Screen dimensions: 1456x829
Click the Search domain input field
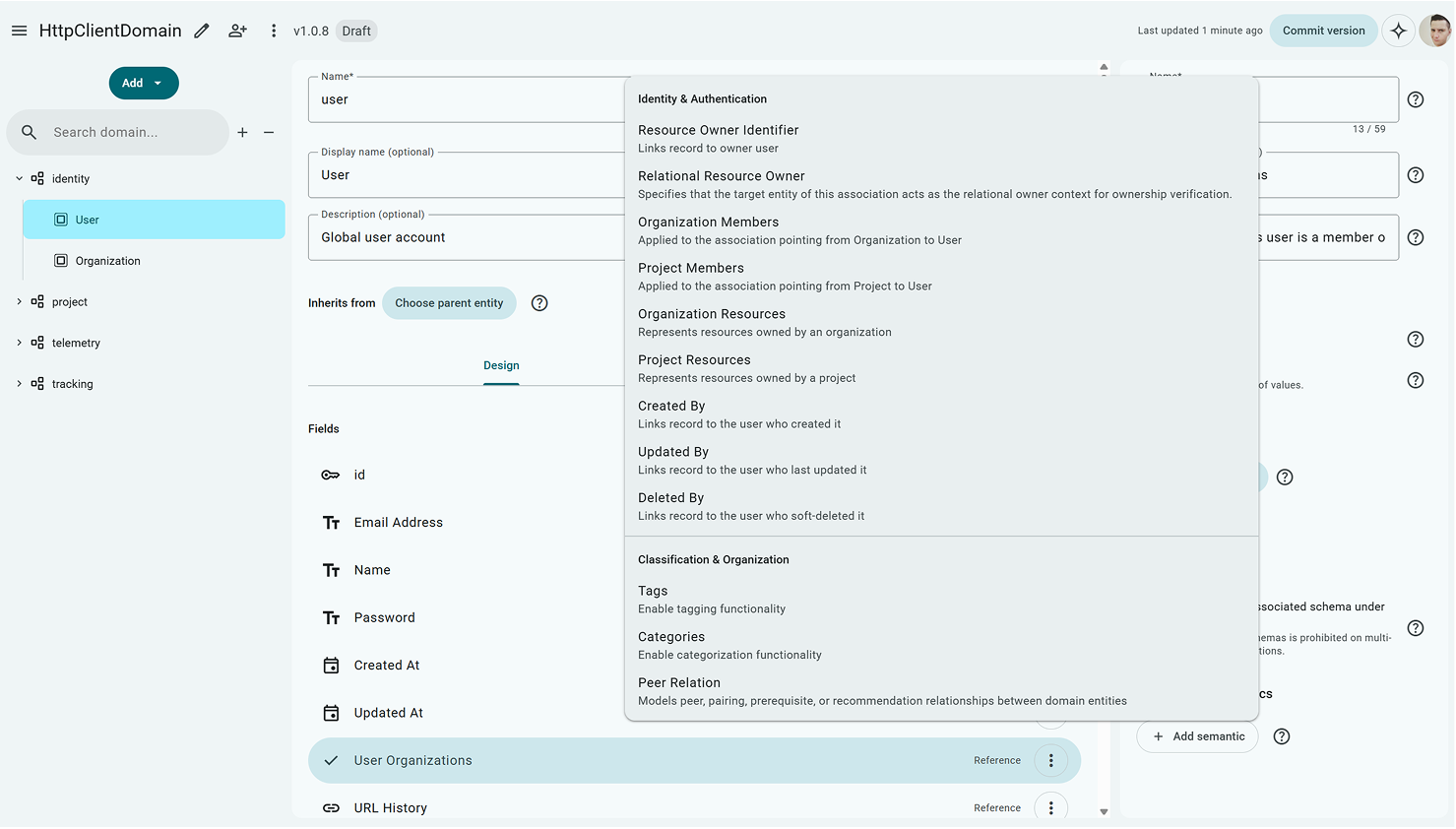click(118, 132)
